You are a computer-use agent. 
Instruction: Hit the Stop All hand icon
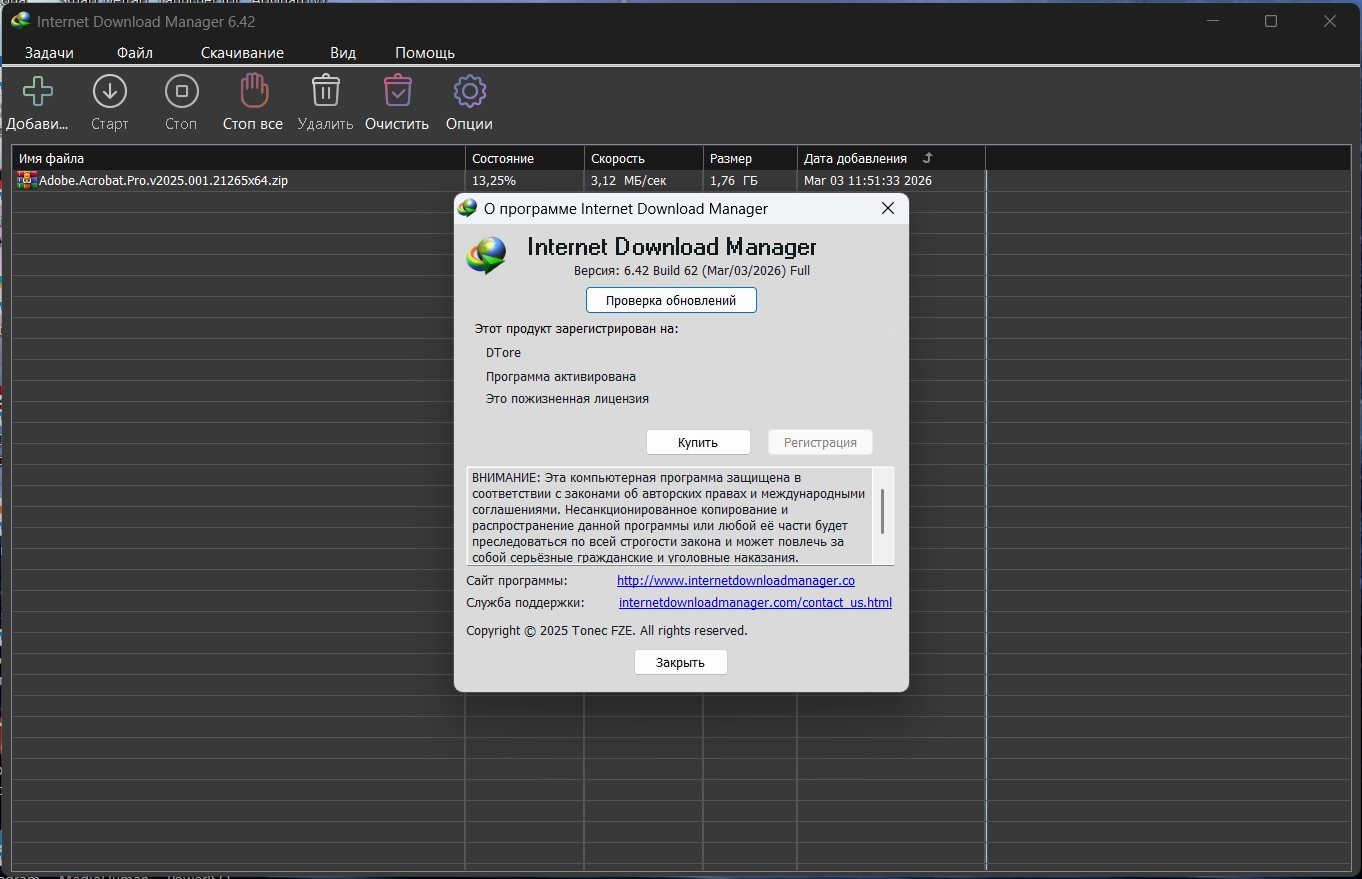(x=253, y=92)
